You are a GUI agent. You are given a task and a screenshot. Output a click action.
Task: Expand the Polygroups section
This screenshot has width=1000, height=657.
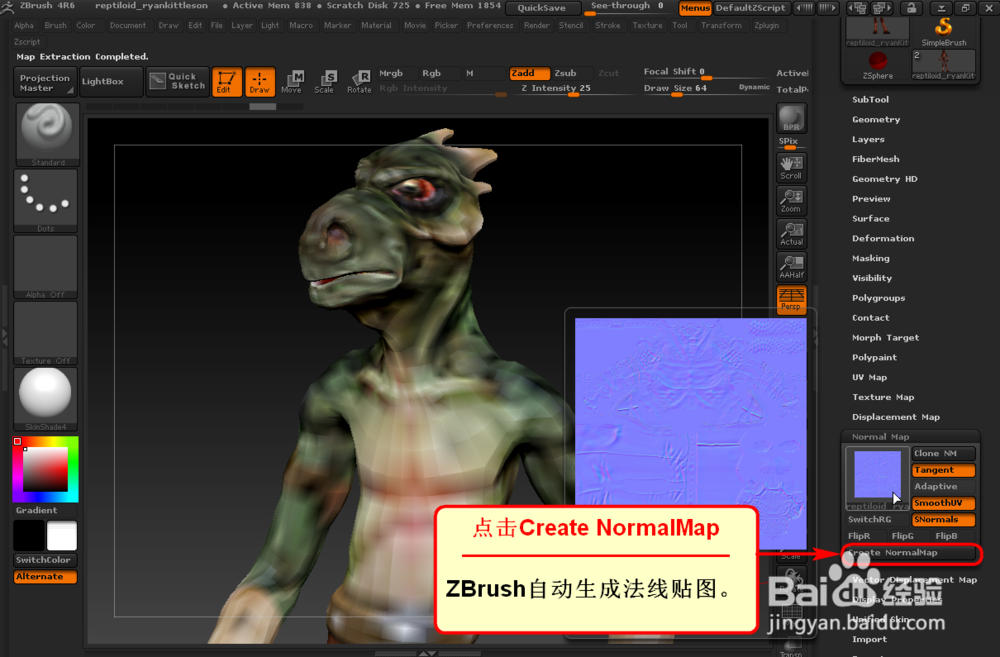pos(878,298)
